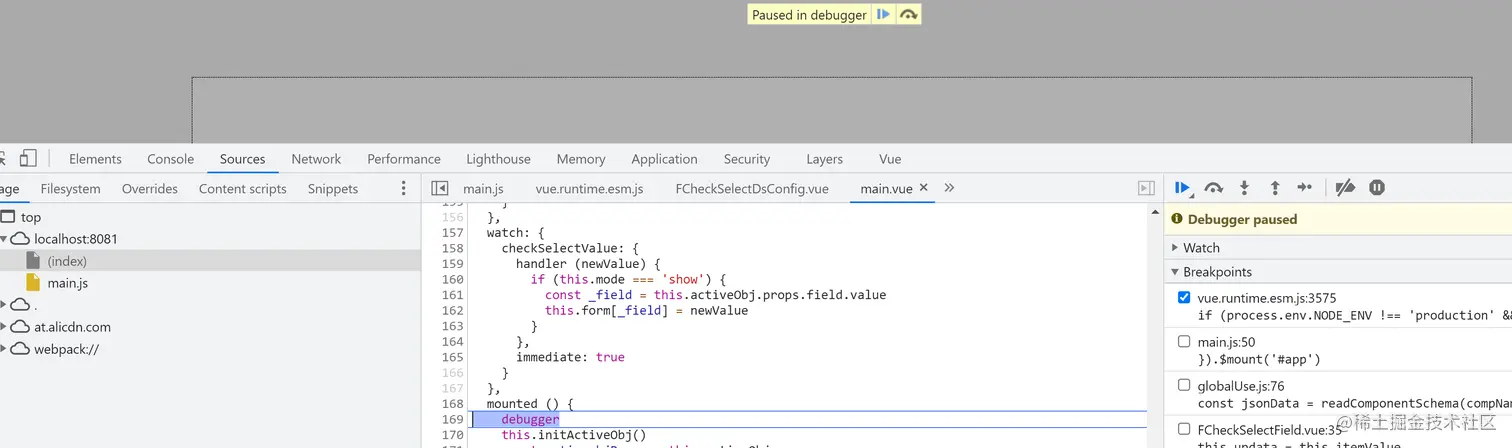Open the Console panel tab
Viewport: 1512px width, 448px height.
point(171,159)
